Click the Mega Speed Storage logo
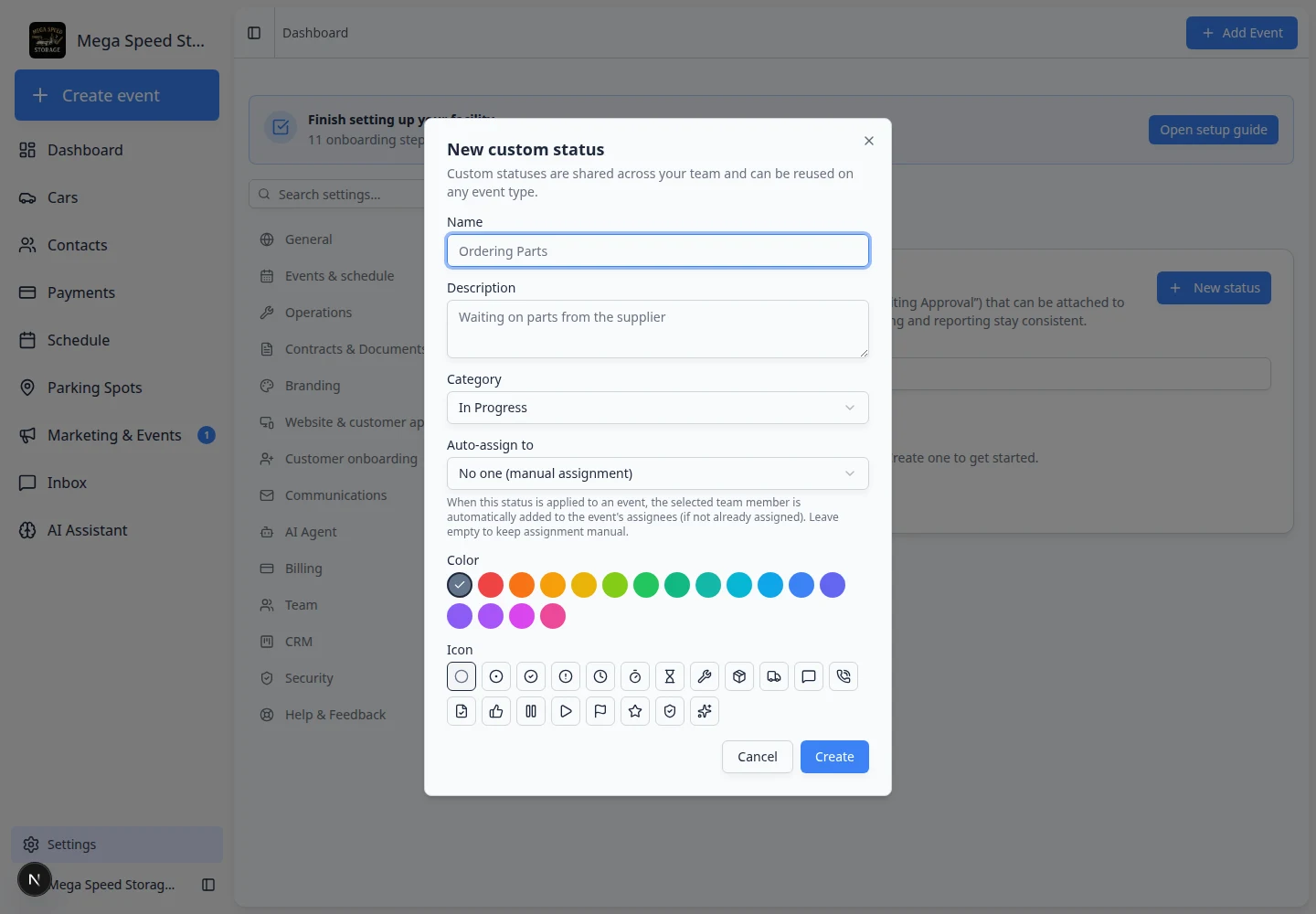The height and width of the screenshot is (914, 1316). pos(48,40)
